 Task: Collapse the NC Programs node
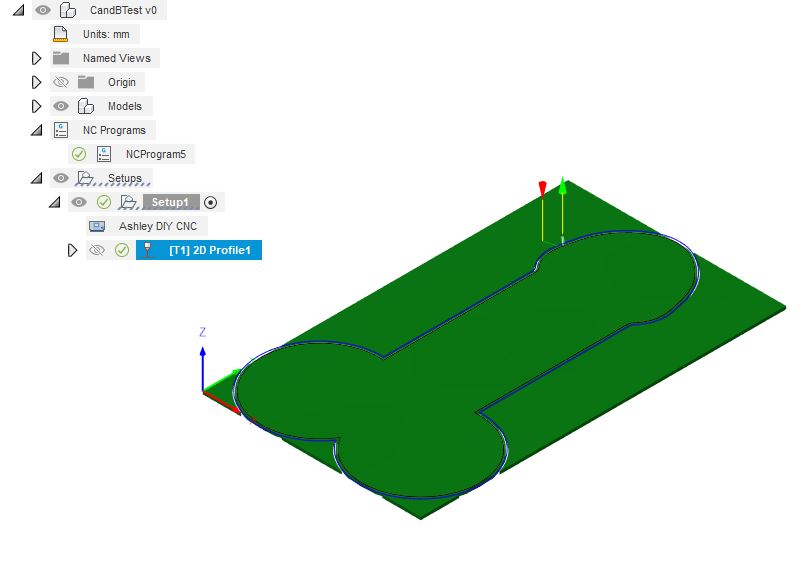36,130
